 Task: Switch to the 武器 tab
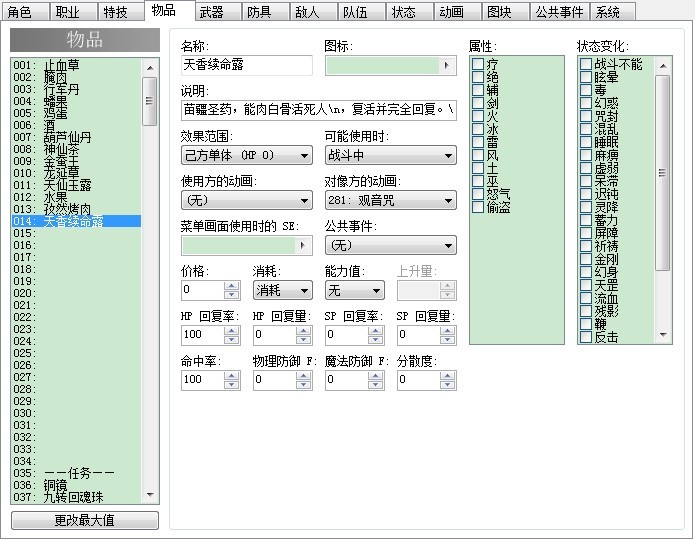click(218, 12)
